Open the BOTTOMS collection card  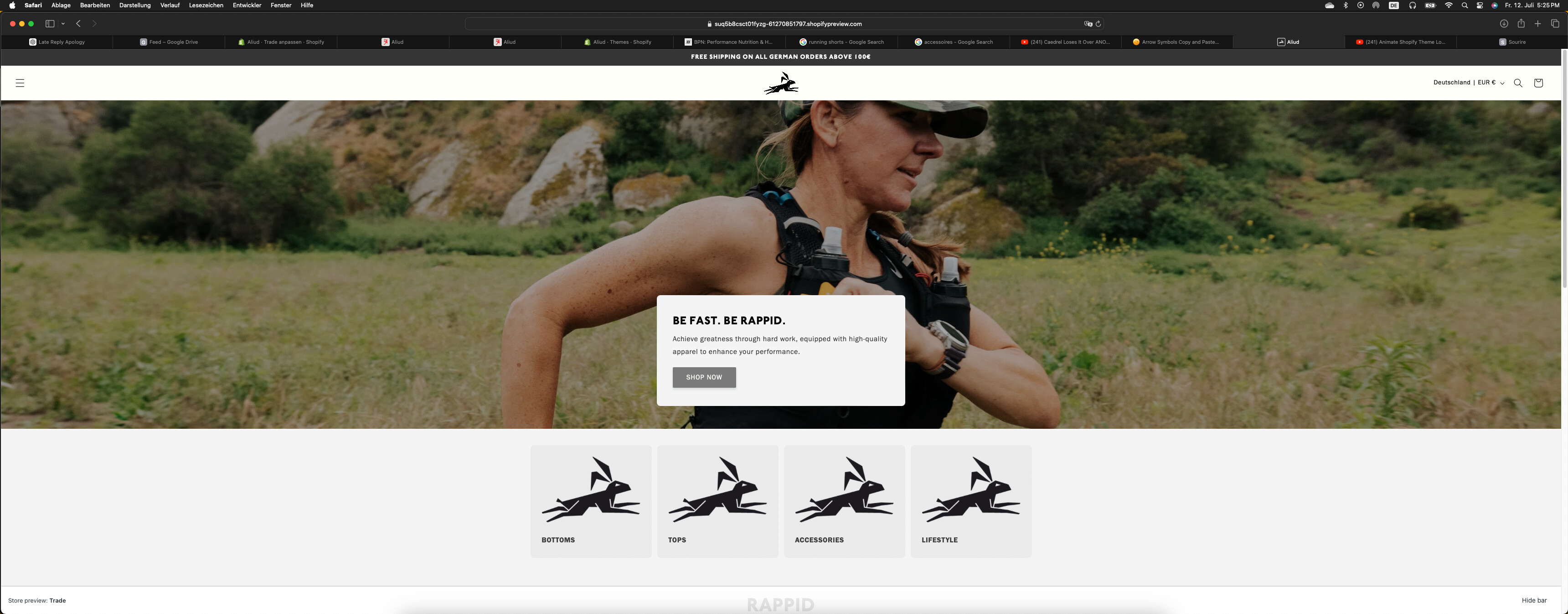click(x=590, y=501)
